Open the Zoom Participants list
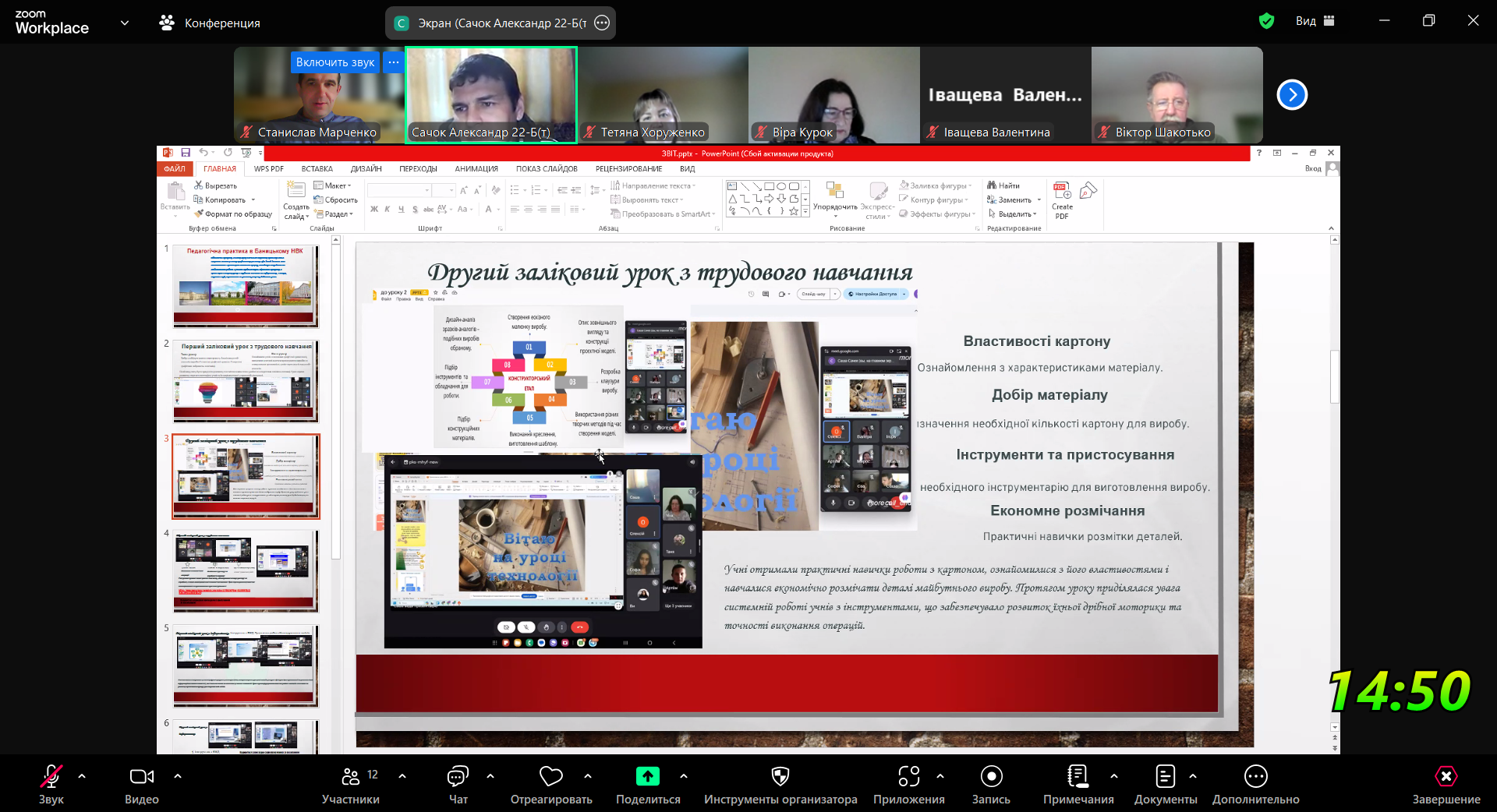1497x812 pixels. pyautogui.click(x=351, y=784)
